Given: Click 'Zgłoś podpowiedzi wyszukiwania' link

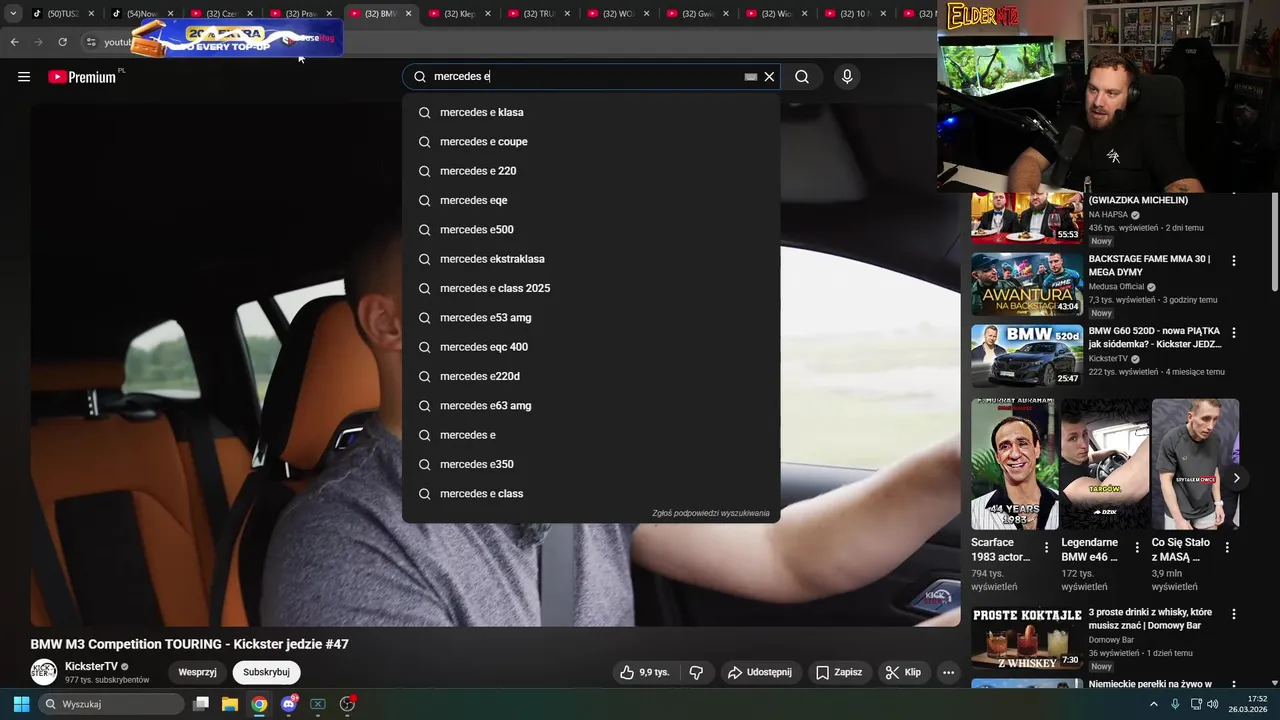Looking at the screenshot, I should point(711,513).
